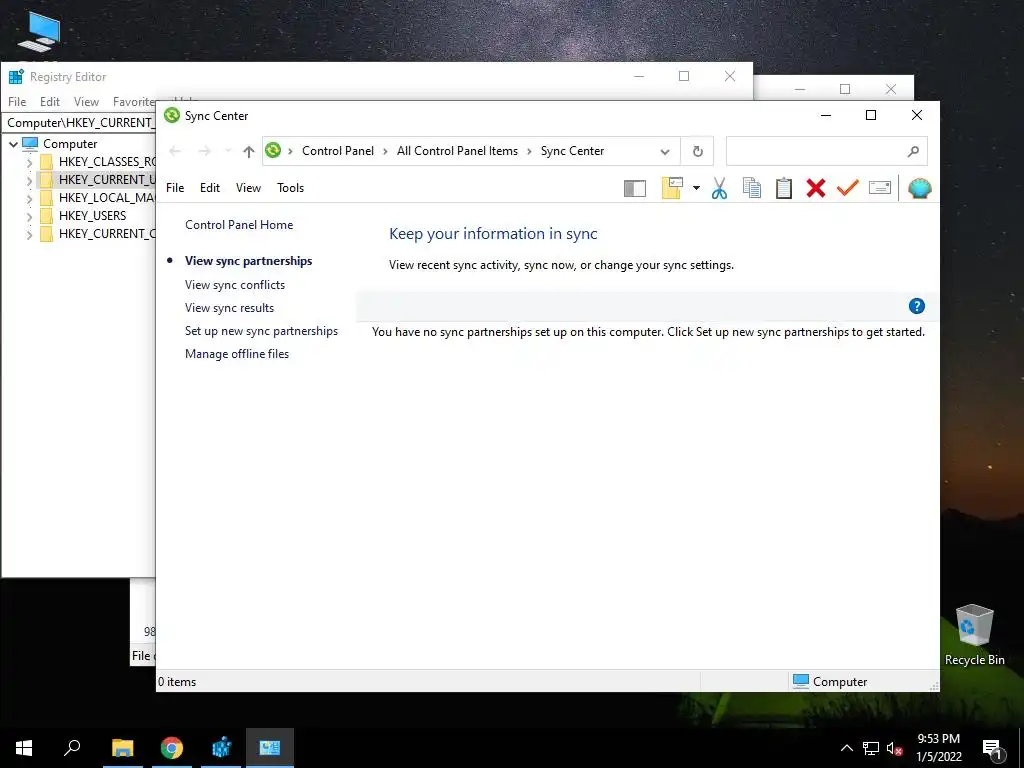Open Google Chrome from the taskbar
The height and width of the screenshot is (768, 1024).
pyautogui.click(x=172, y=748)
